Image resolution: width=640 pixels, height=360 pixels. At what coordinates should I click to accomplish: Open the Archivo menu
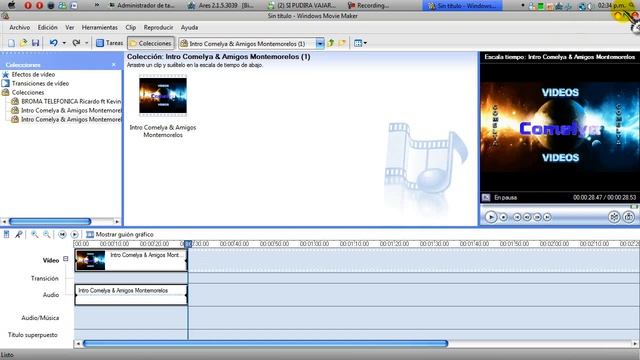(20, 27)
